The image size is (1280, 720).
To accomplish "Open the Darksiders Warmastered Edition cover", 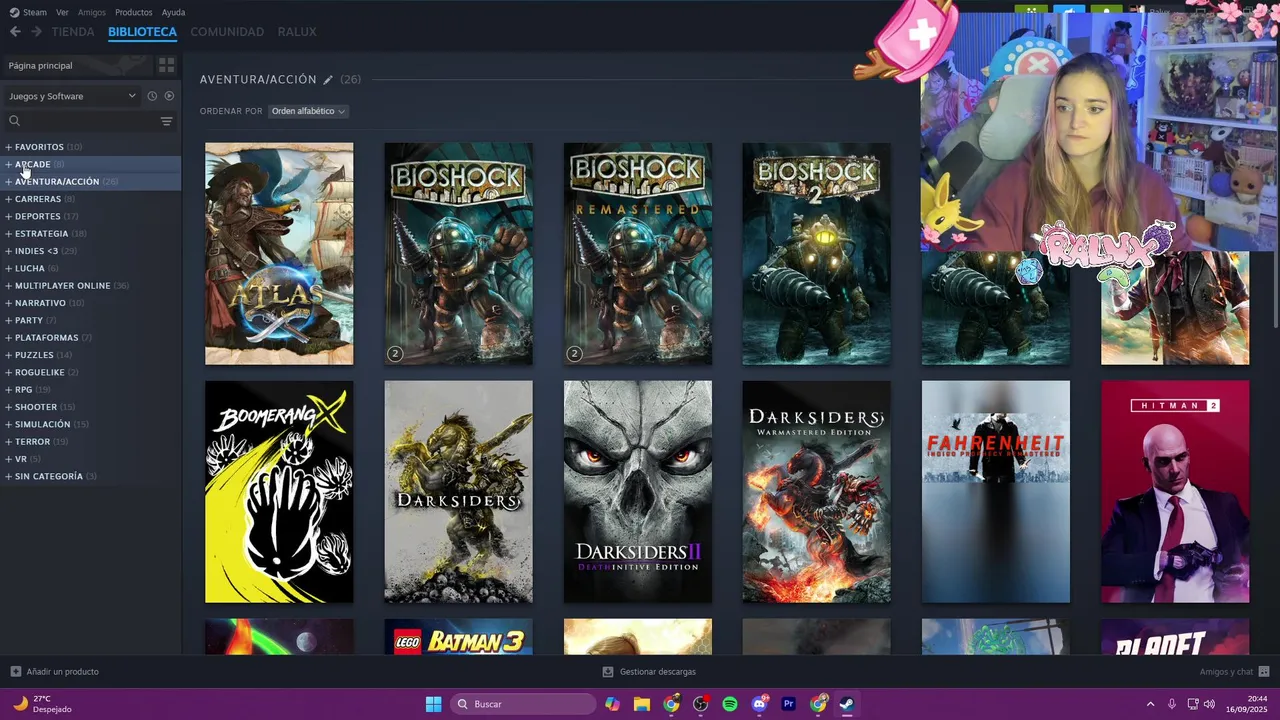I will pos(816,492).
